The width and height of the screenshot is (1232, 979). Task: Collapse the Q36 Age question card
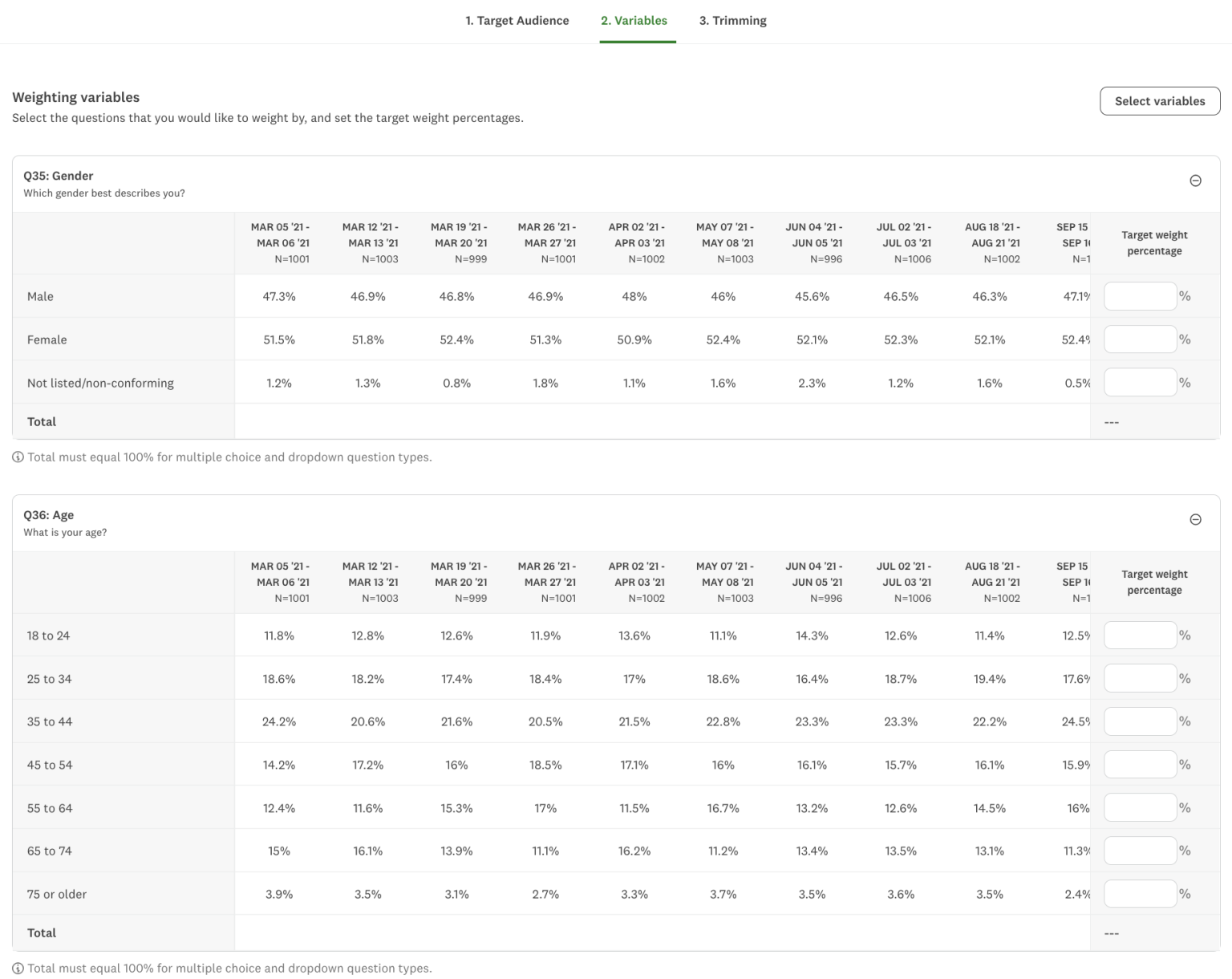[1195, 519]
